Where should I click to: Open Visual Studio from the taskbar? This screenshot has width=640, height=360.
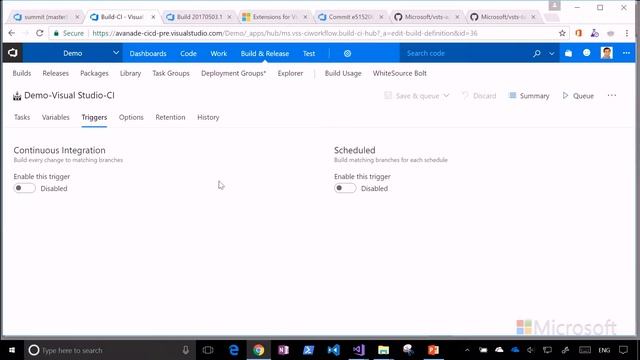click(358, 350)
